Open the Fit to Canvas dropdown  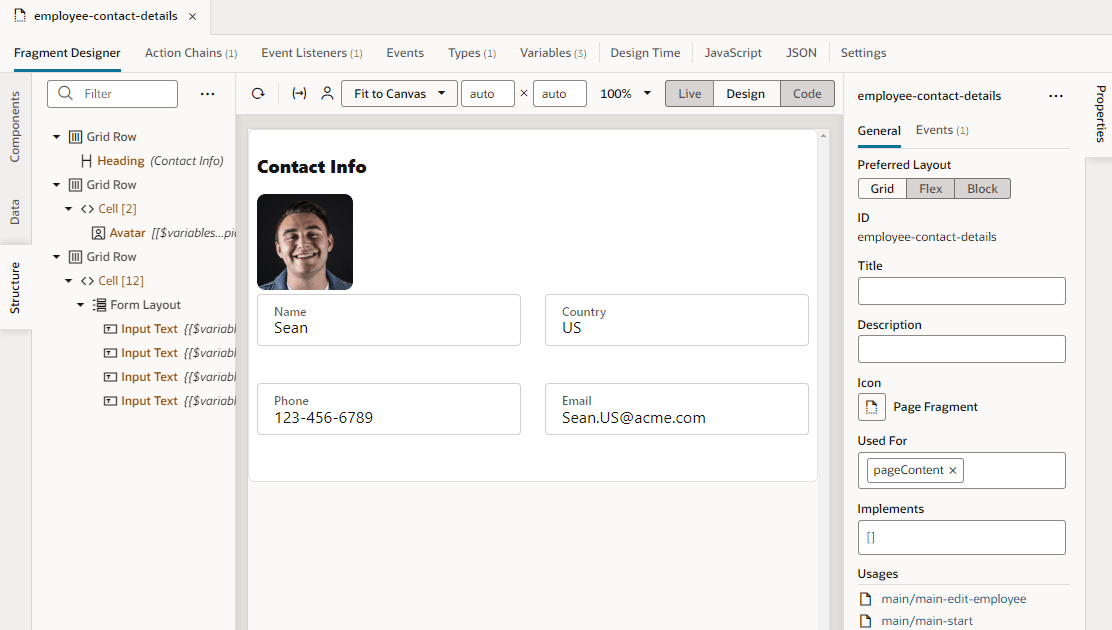(x=399, y=94)
